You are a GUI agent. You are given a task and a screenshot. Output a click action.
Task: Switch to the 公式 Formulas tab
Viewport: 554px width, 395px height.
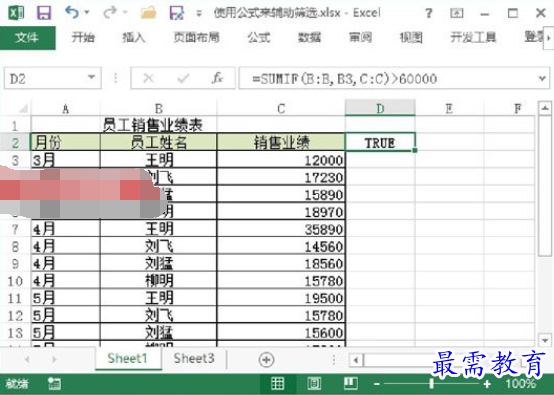(259, 37)
